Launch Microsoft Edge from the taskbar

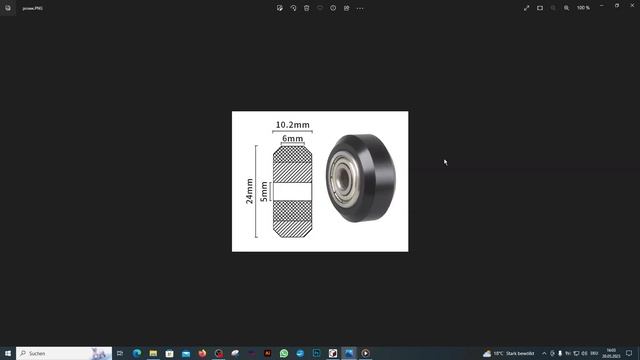[x=137, y=353]
